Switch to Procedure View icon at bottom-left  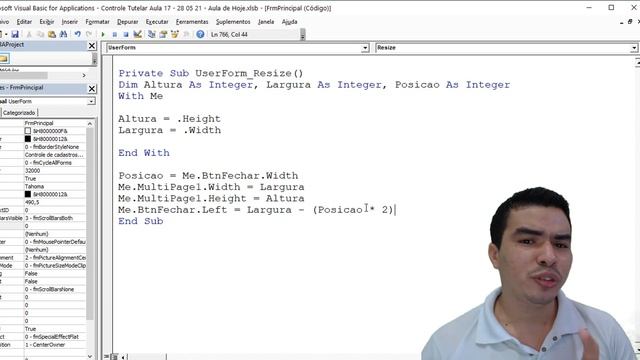pos(107,357)
